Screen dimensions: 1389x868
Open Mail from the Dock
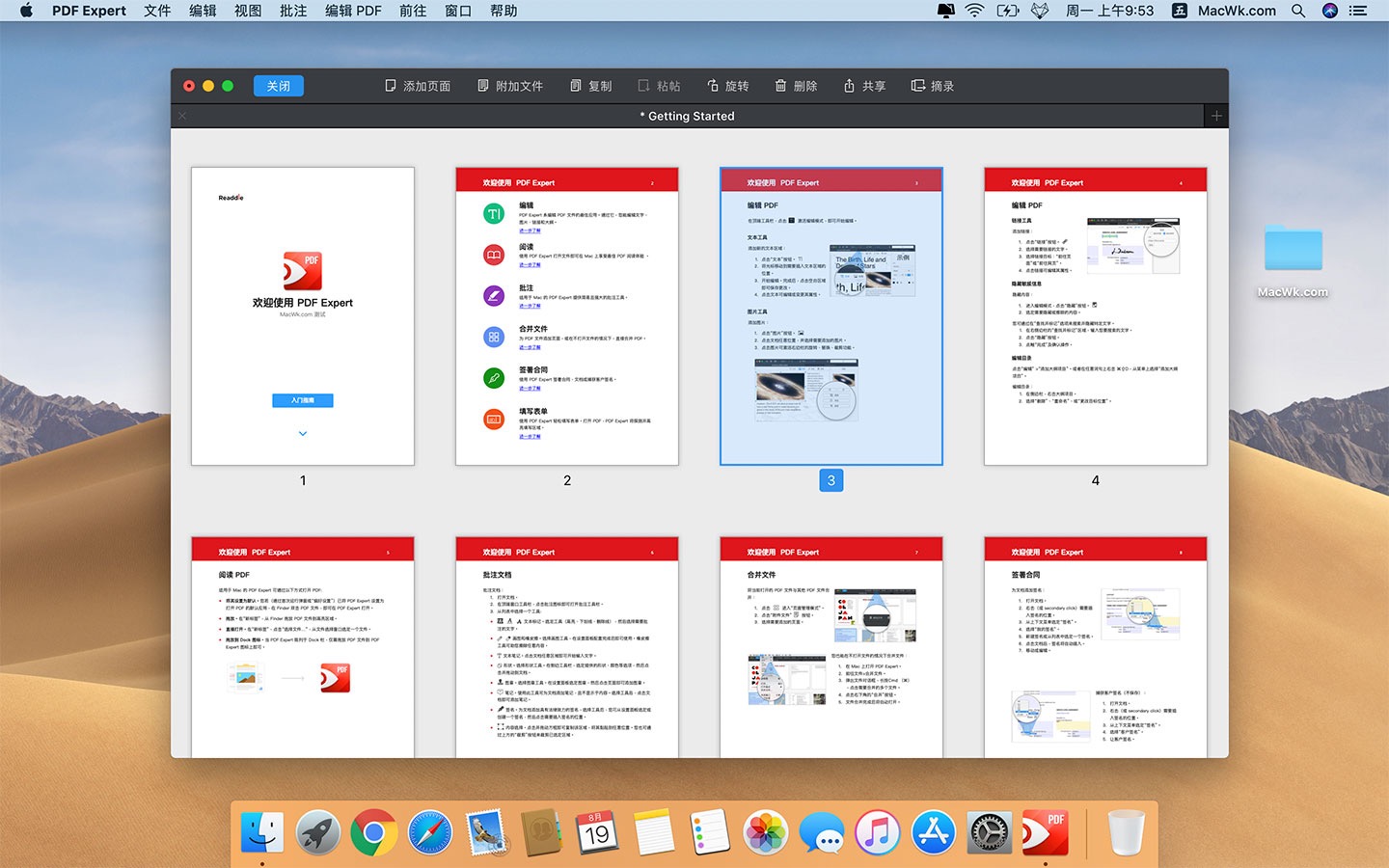tap(486, 832)
